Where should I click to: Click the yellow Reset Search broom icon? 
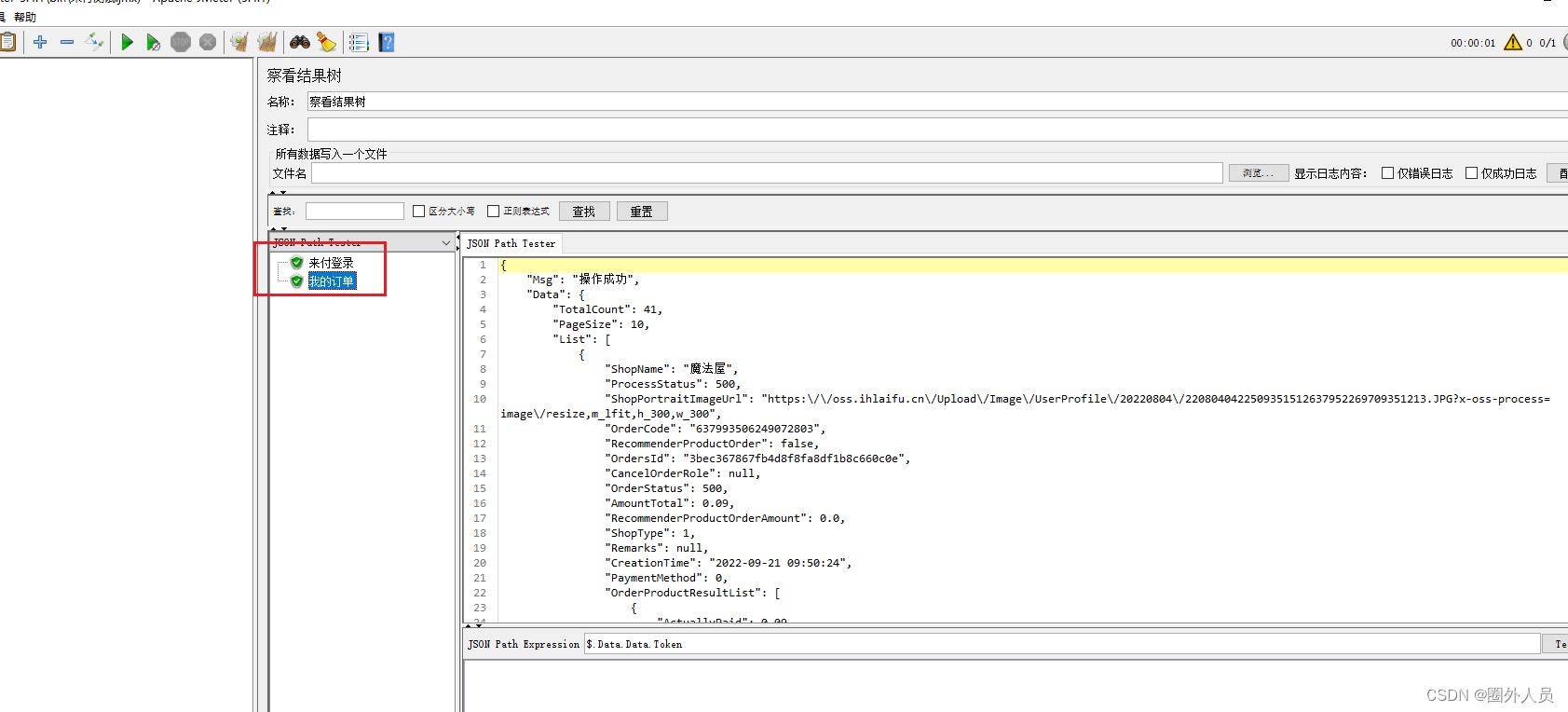coord(326,42)
